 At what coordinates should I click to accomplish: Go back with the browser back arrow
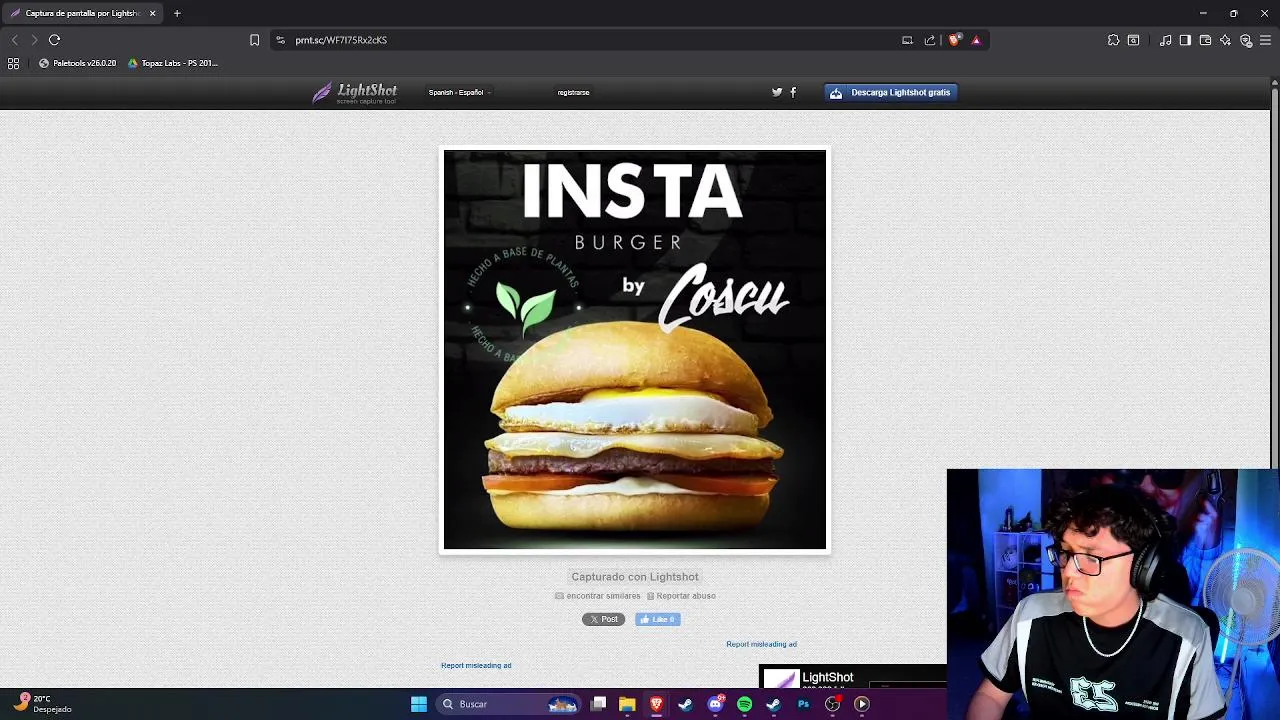click(x=14, y=40)
